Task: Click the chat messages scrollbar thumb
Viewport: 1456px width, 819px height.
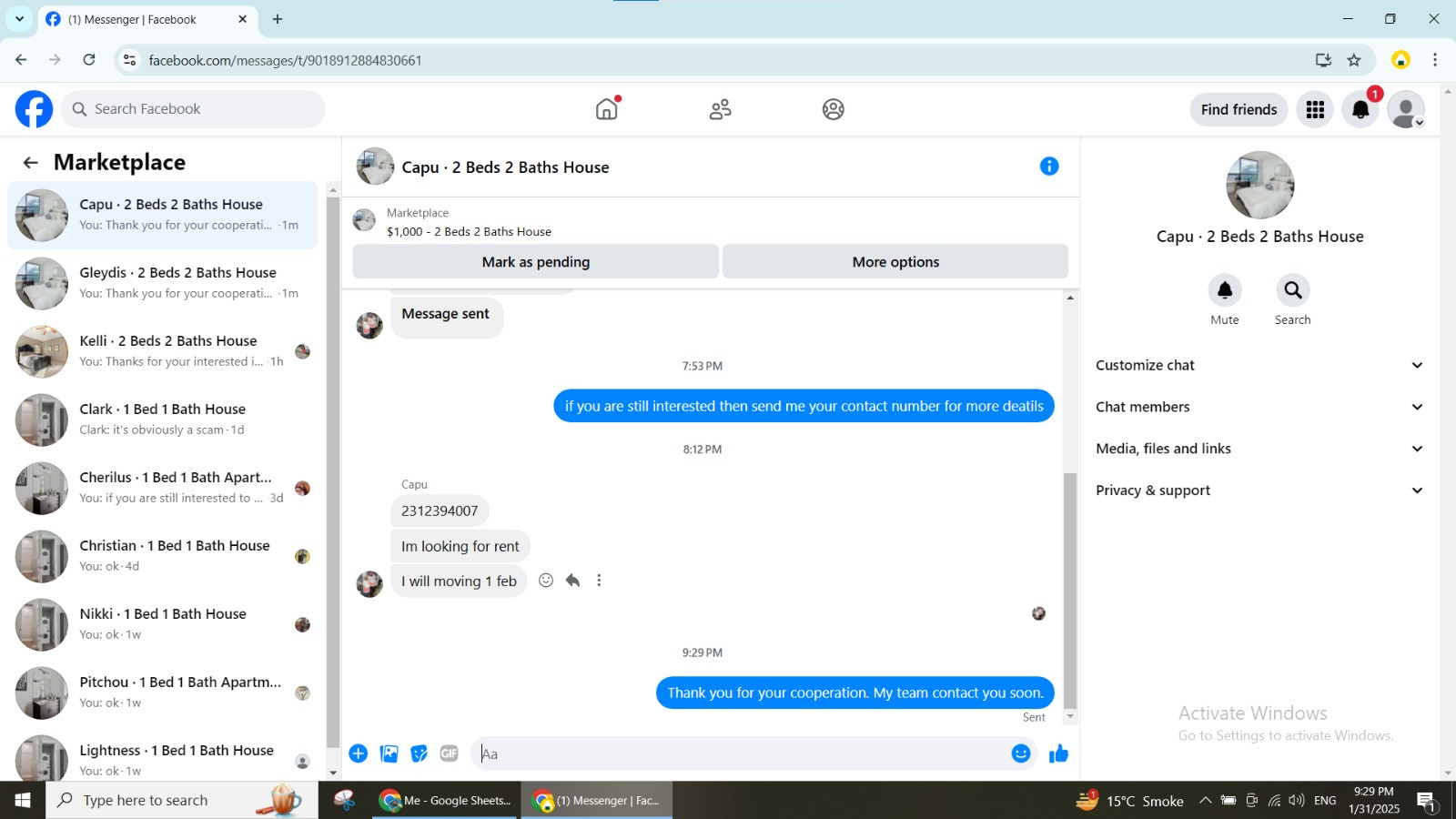Action: [1070, 590]
